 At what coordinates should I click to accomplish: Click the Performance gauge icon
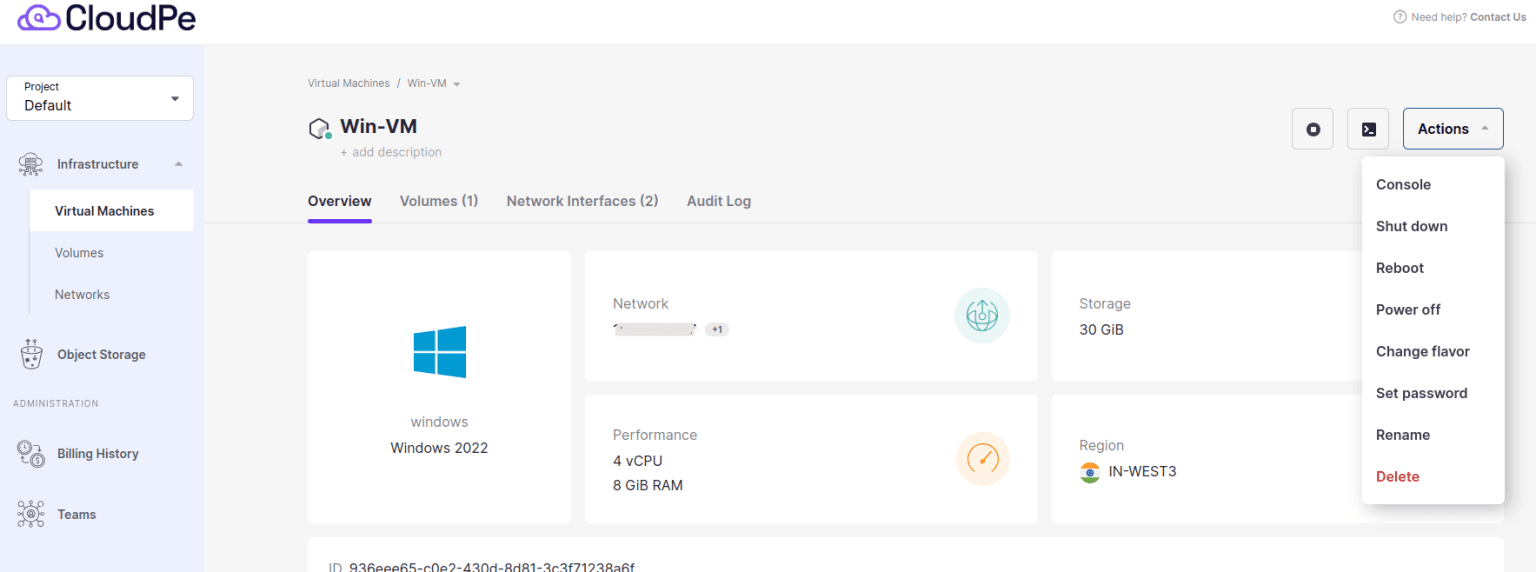point(982,459)
